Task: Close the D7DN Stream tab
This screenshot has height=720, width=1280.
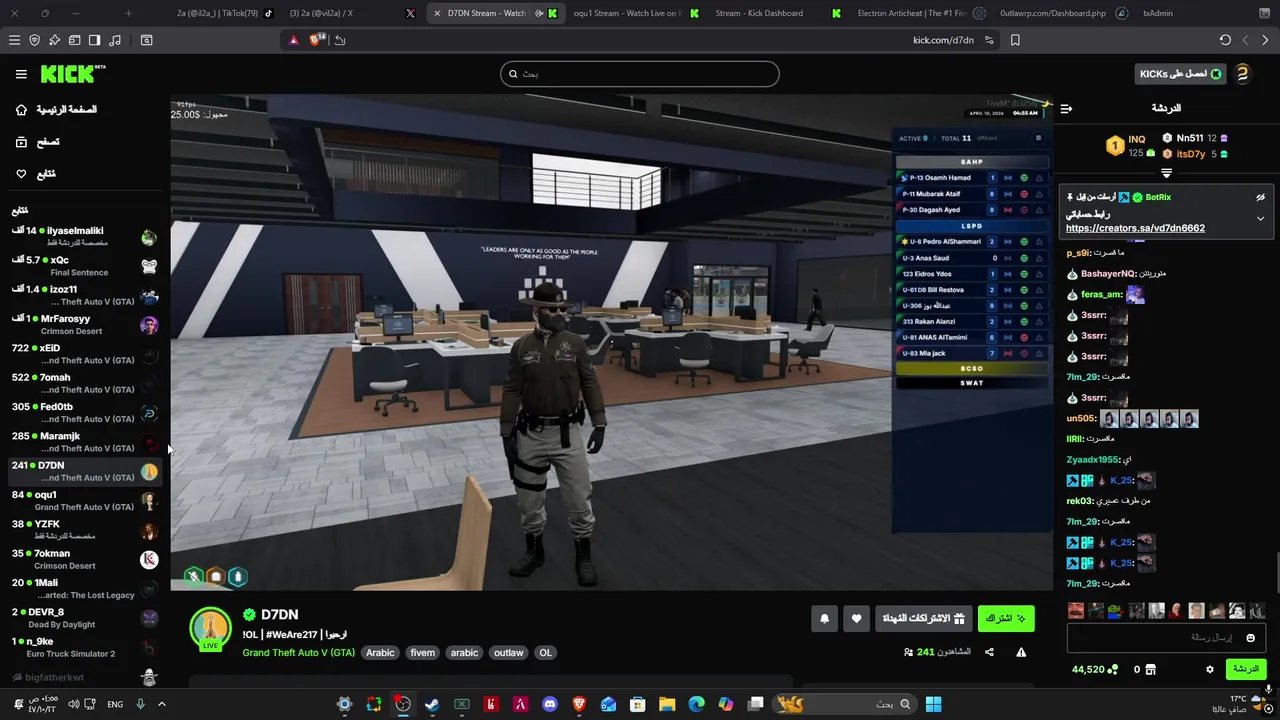Action: pos(437,13)
